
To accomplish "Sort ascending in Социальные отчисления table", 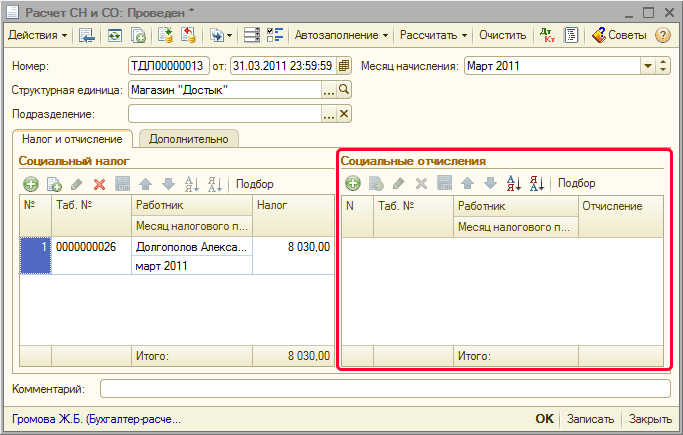I will 514,183.
